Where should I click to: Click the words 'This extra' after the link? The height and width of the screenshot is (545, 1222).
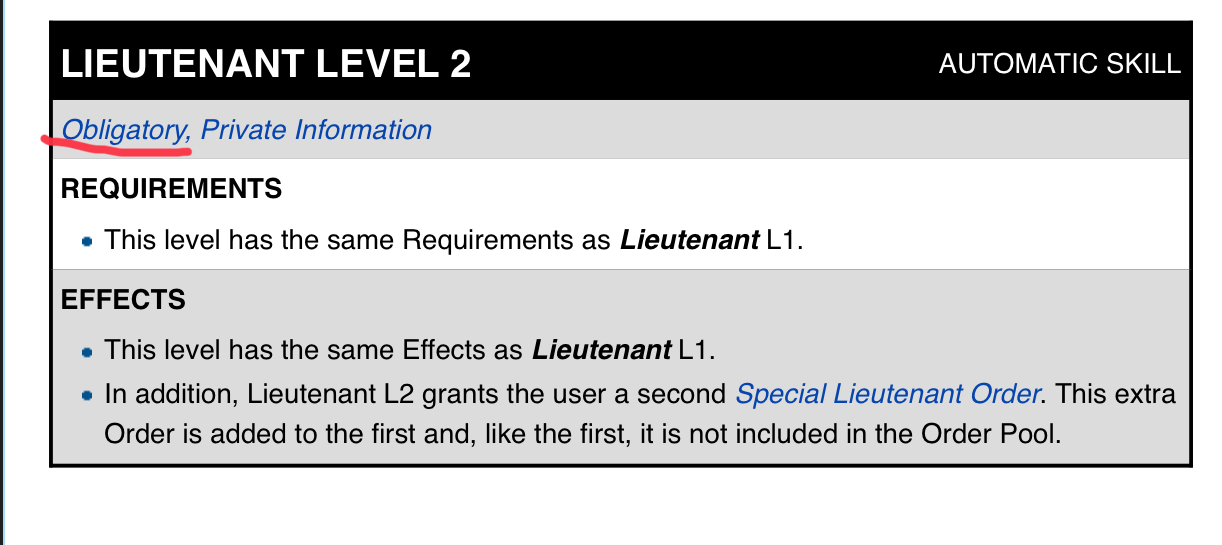[x=1116, y=394]
